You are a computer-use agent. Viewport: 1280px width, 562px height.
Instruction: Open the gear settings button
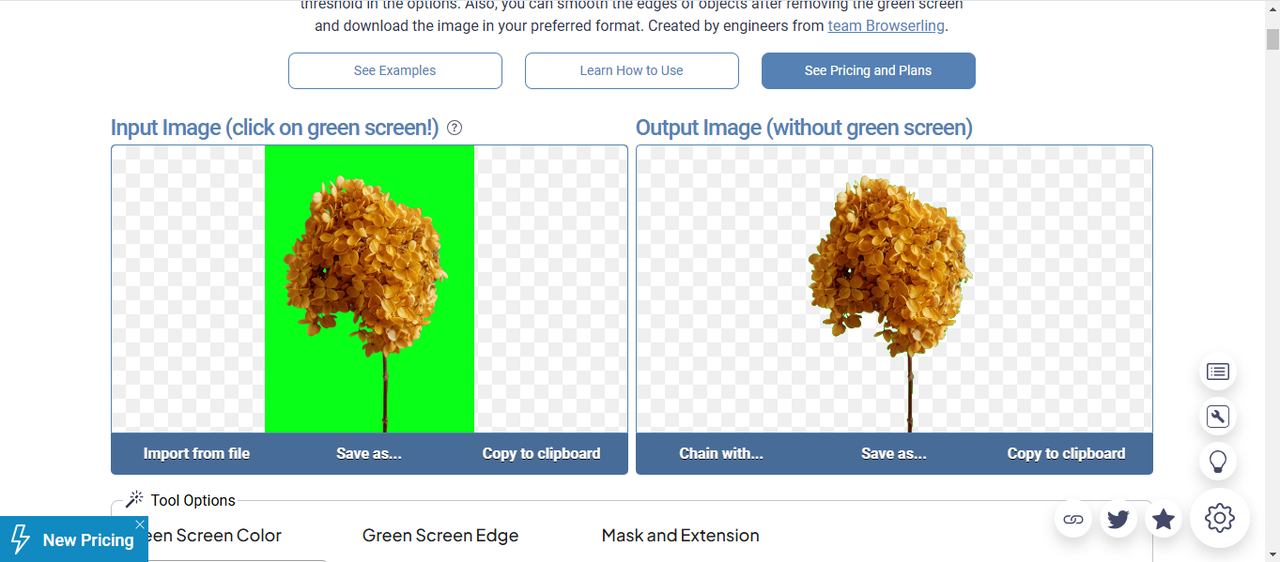[1220, 518]
